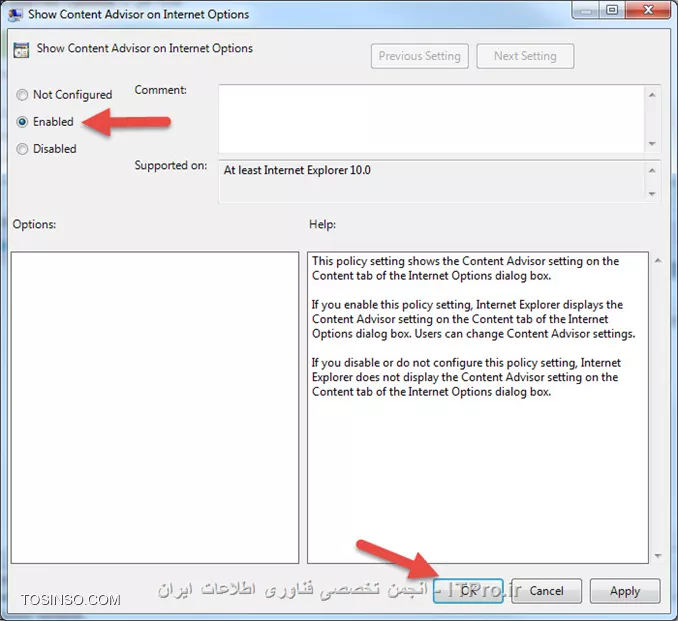Click the title bar window icon
The image size is (678, 621).
point(16,14)
